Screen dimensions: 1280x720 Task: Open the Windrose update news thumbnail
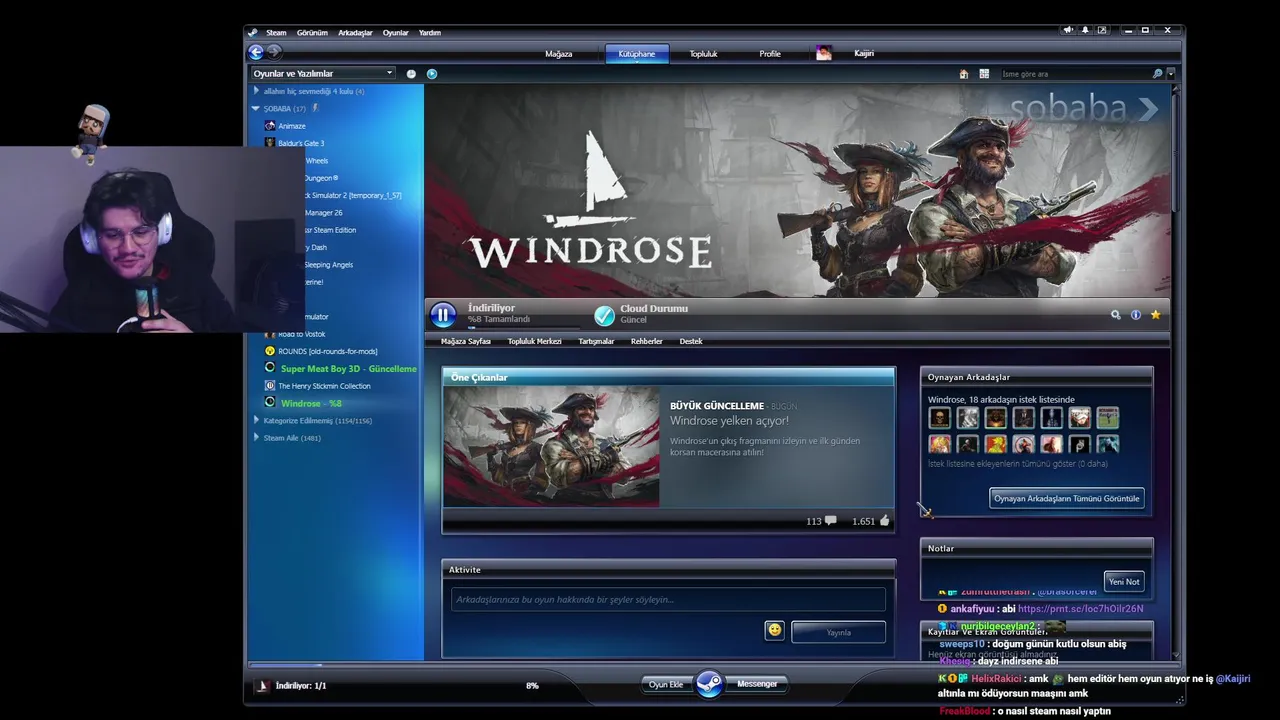click(x=551, y=446)
